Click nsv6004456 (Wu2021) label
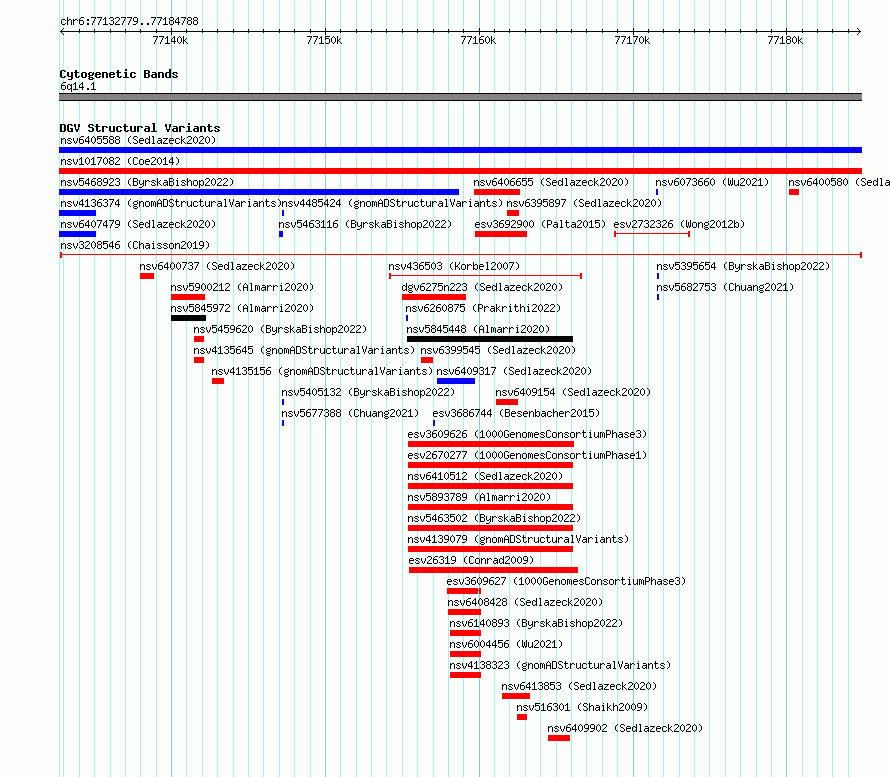The width and height of the screenshot is (890, 777). pyautogui.click(x=506, y=644)
